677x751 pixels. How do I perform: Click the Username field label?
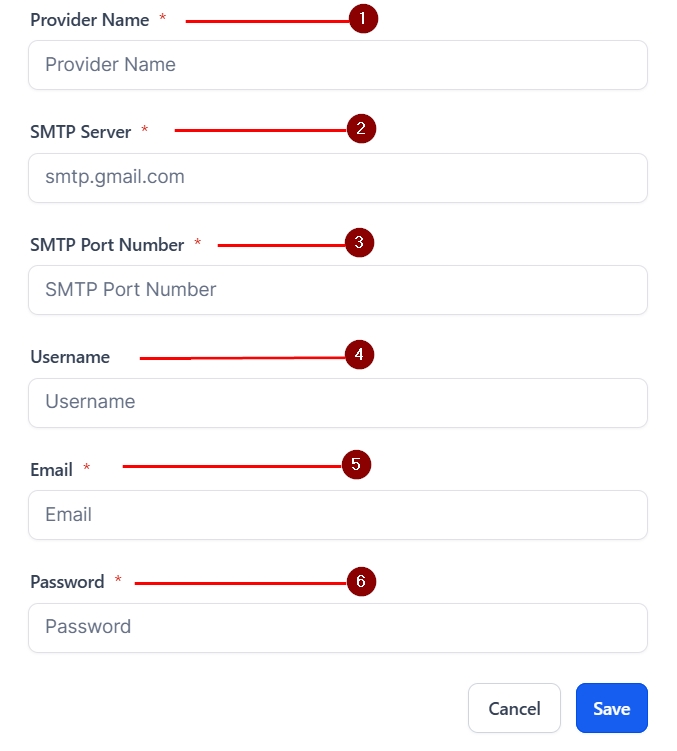[x=70, y=357]
